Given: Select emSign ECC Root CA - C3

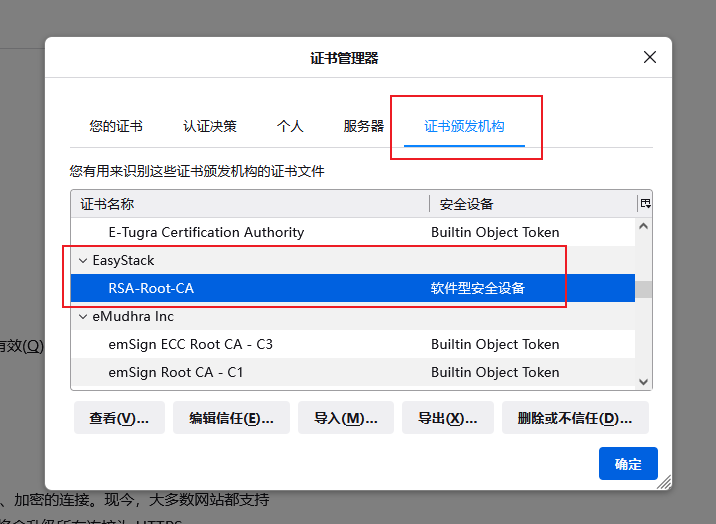Looking at the screenshot, I should point(190,344).
